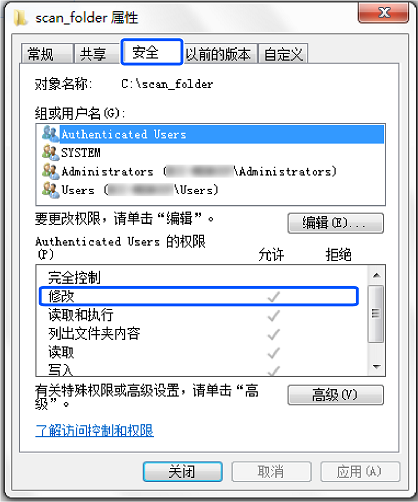Click the permissions list scroll up arrow
418x502 pixels.
[x=377, y=275]
